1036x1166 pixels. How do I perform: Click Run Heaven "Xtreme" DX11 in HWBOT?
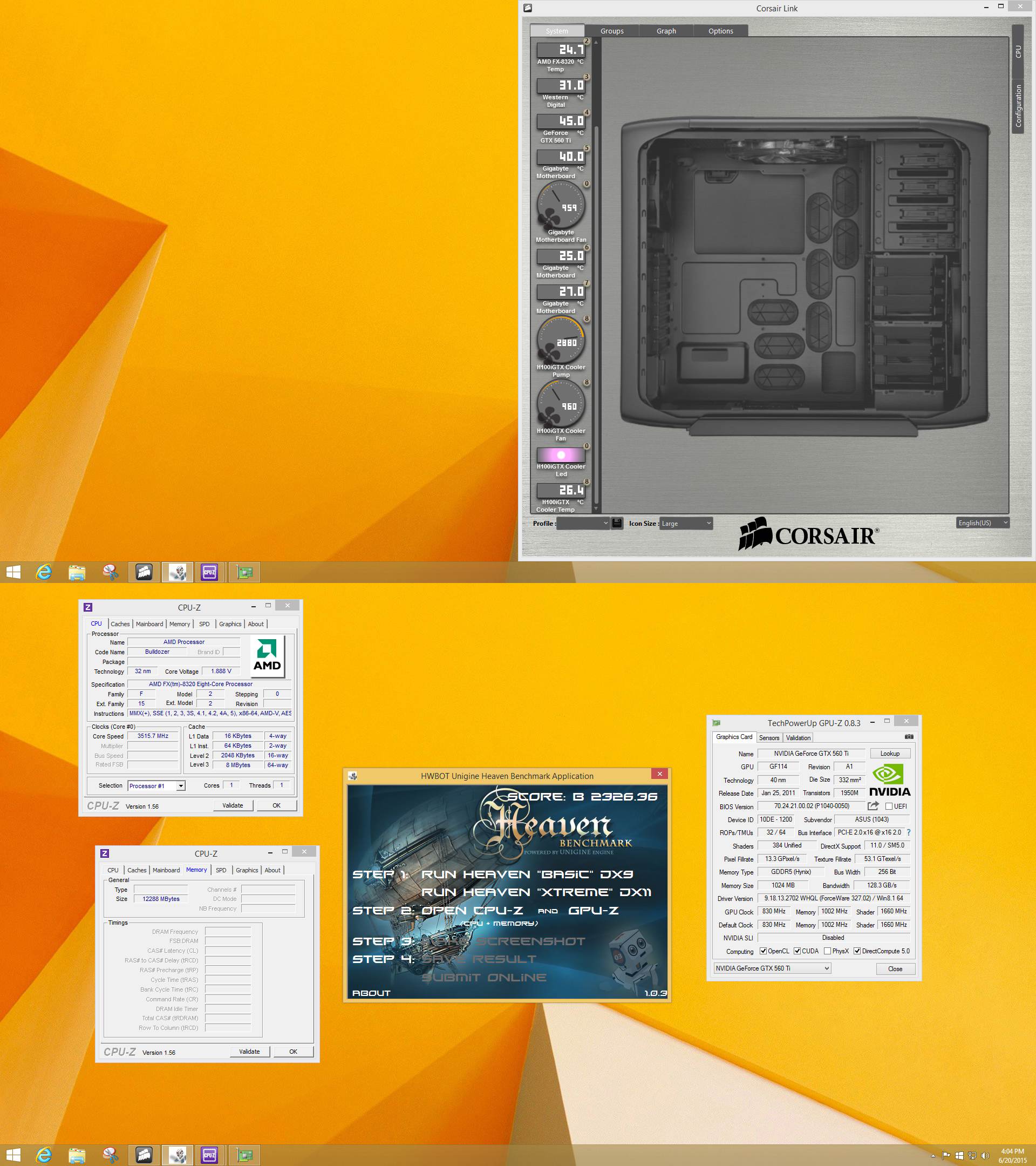(536, 892)
